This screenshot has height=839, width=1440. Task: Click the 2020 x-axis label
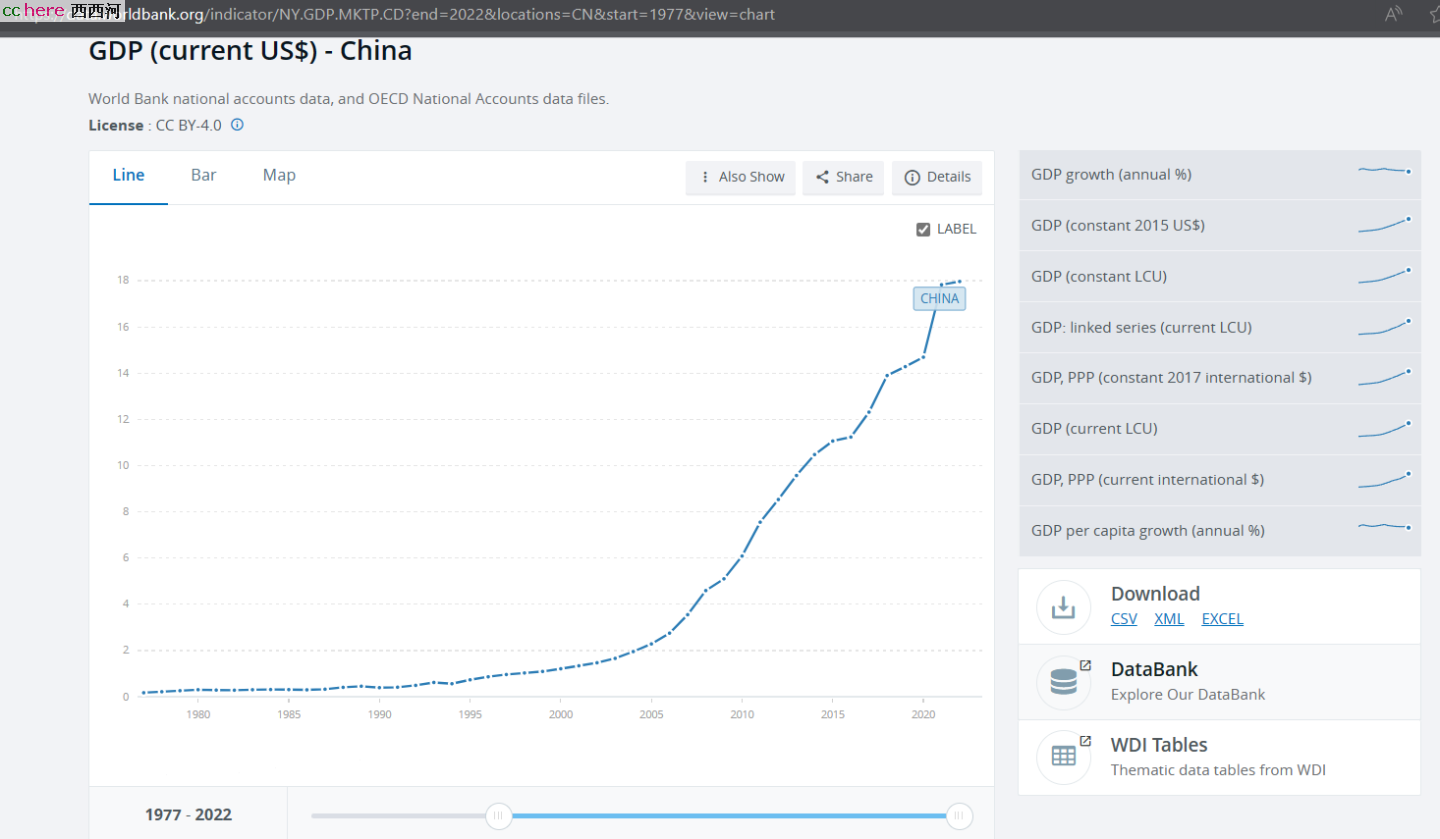[x=923, y=714]
